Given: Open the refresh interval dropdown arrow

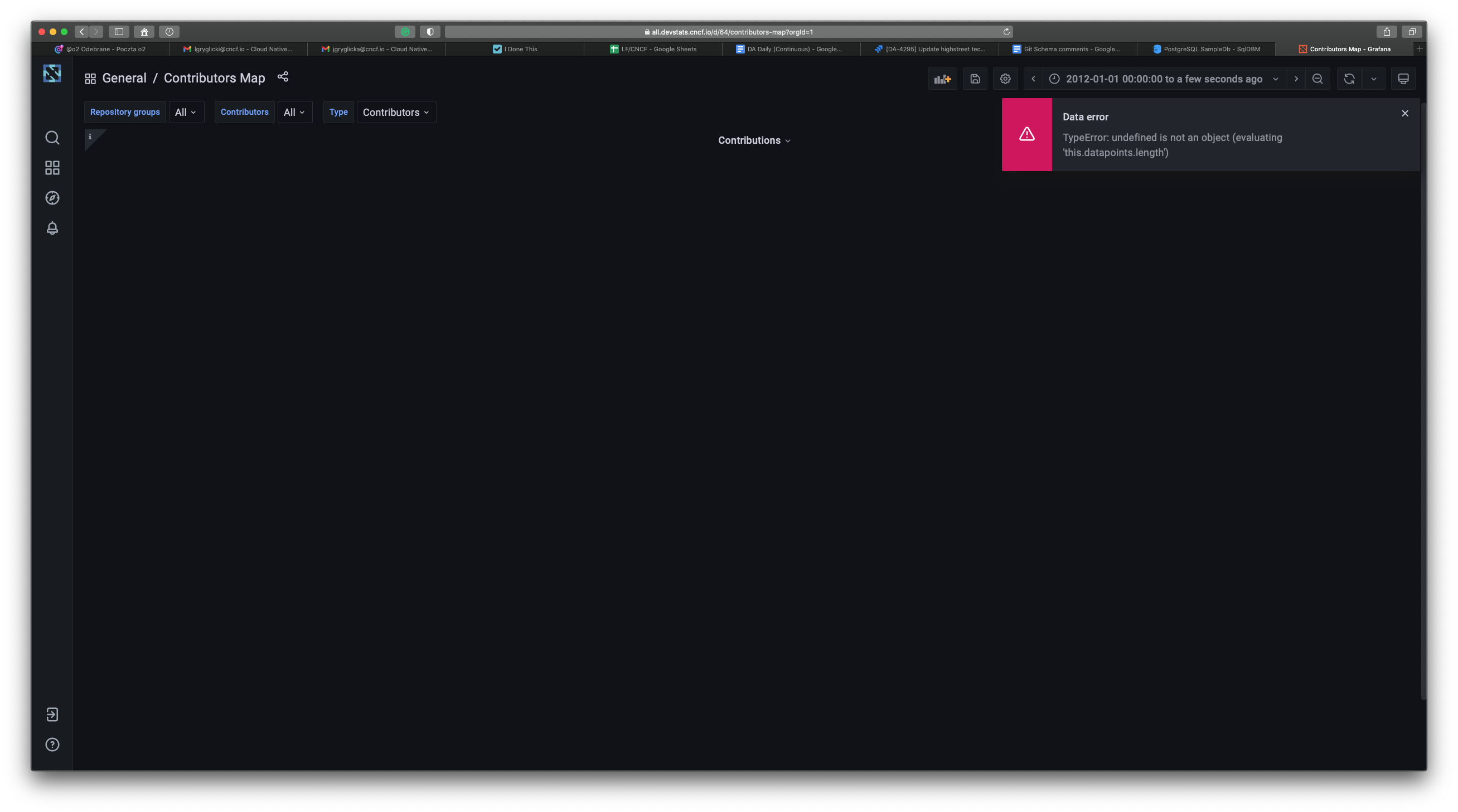Looking at the screenshot, I should coord(1374,79).
